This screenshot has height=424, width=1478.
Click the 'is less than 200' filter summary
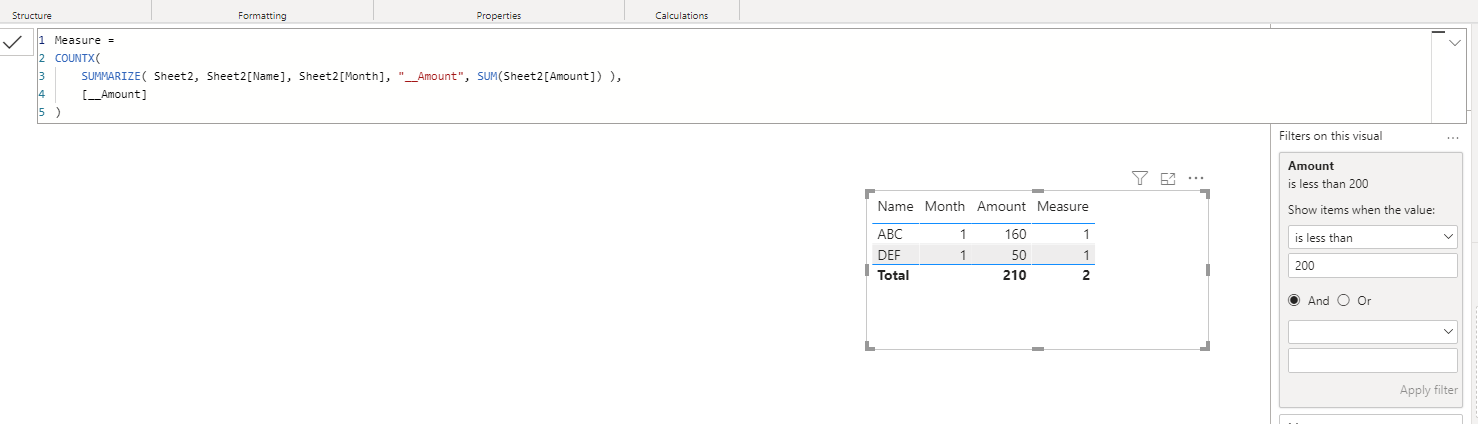(1328, 184)
